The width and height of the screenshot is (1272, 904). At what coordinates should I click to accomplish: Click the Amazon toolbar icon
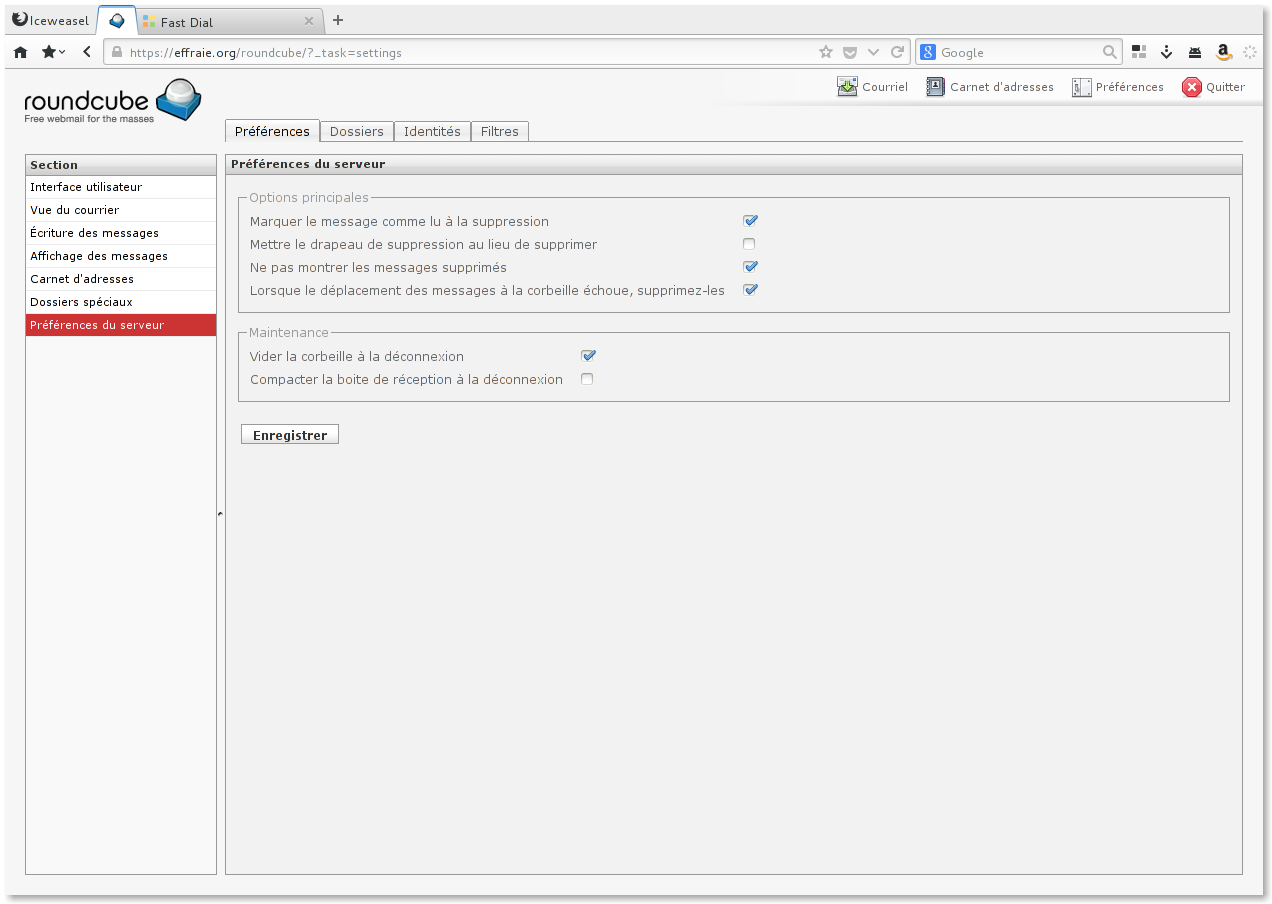pyautogui.click(x=1222, y=52)
